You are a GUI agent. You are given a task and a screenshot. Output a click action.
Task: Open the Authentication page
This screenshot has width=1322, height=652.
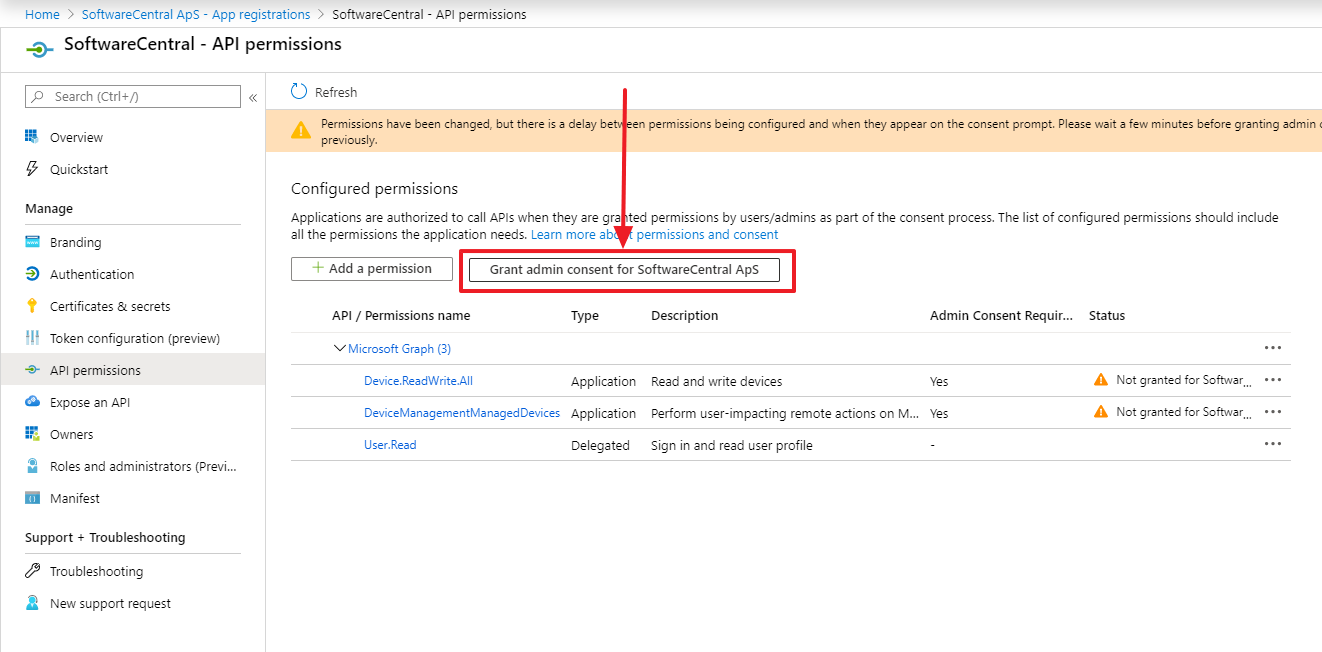pos(91,275)
